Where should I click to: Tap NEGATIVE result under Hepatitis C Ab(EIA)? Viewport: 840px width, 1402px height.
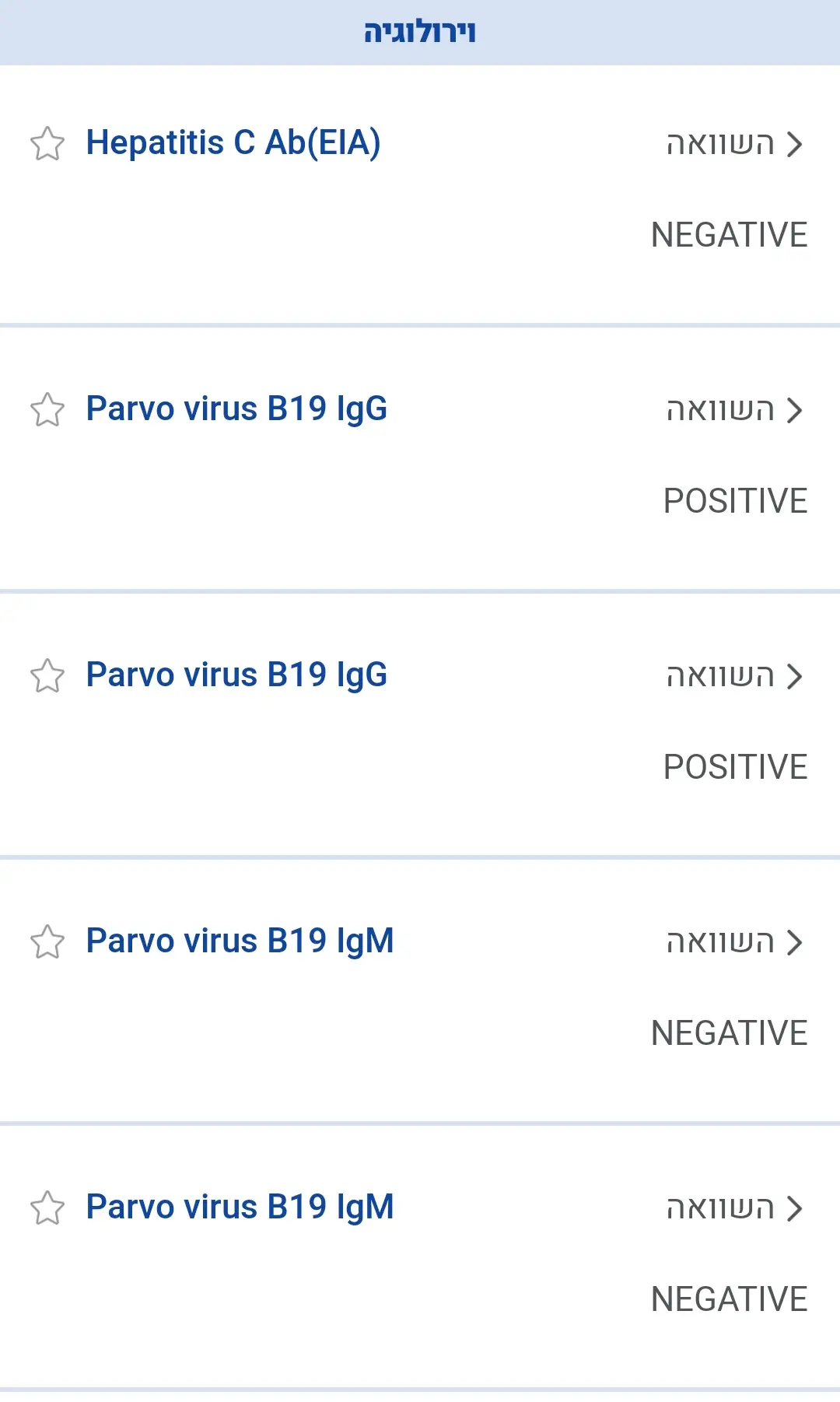point(729,235)
